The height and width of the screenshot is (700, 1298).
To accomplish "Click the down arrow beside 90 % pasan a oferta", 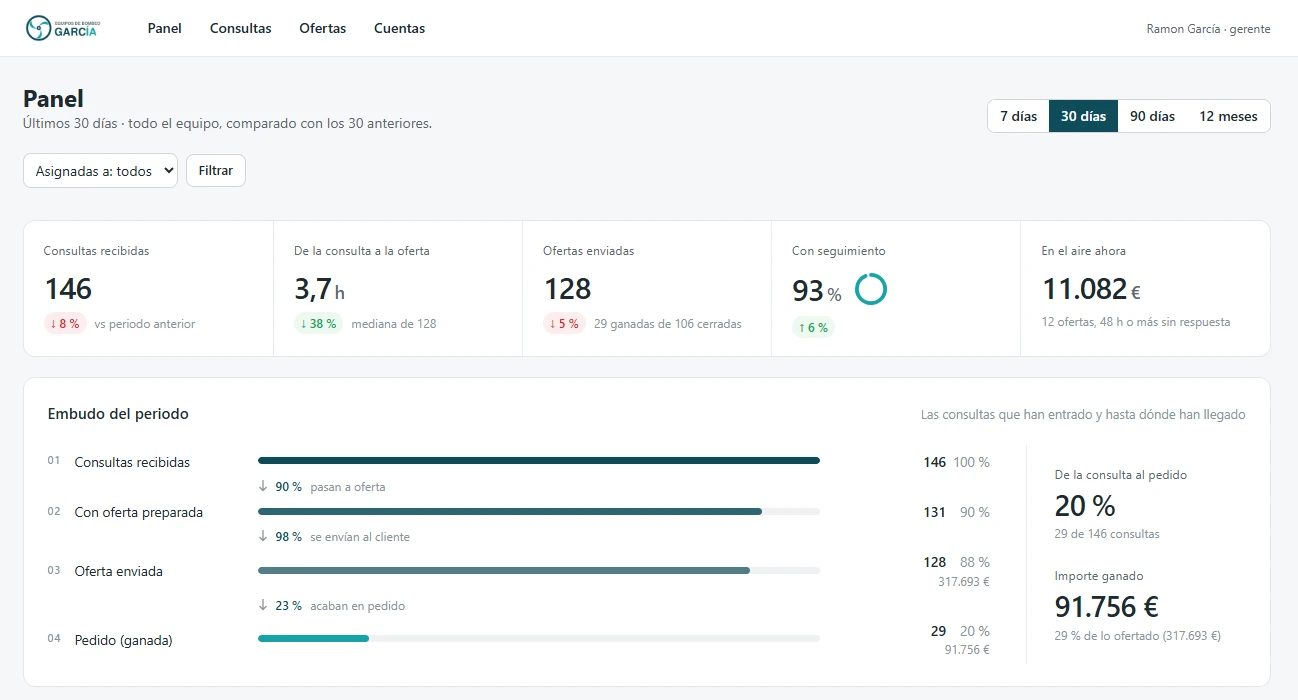I will [x=263, y=487].
